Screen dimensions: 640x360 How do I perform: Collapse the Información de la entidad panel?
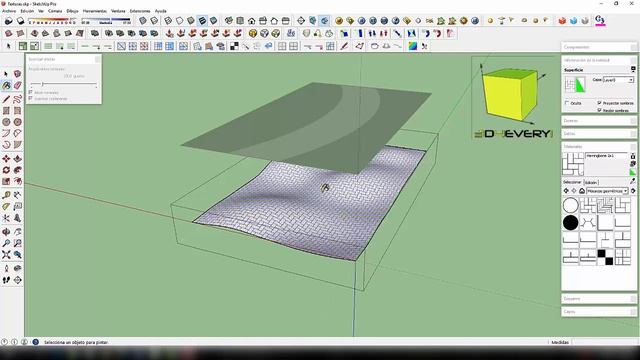tap(599, 60)
